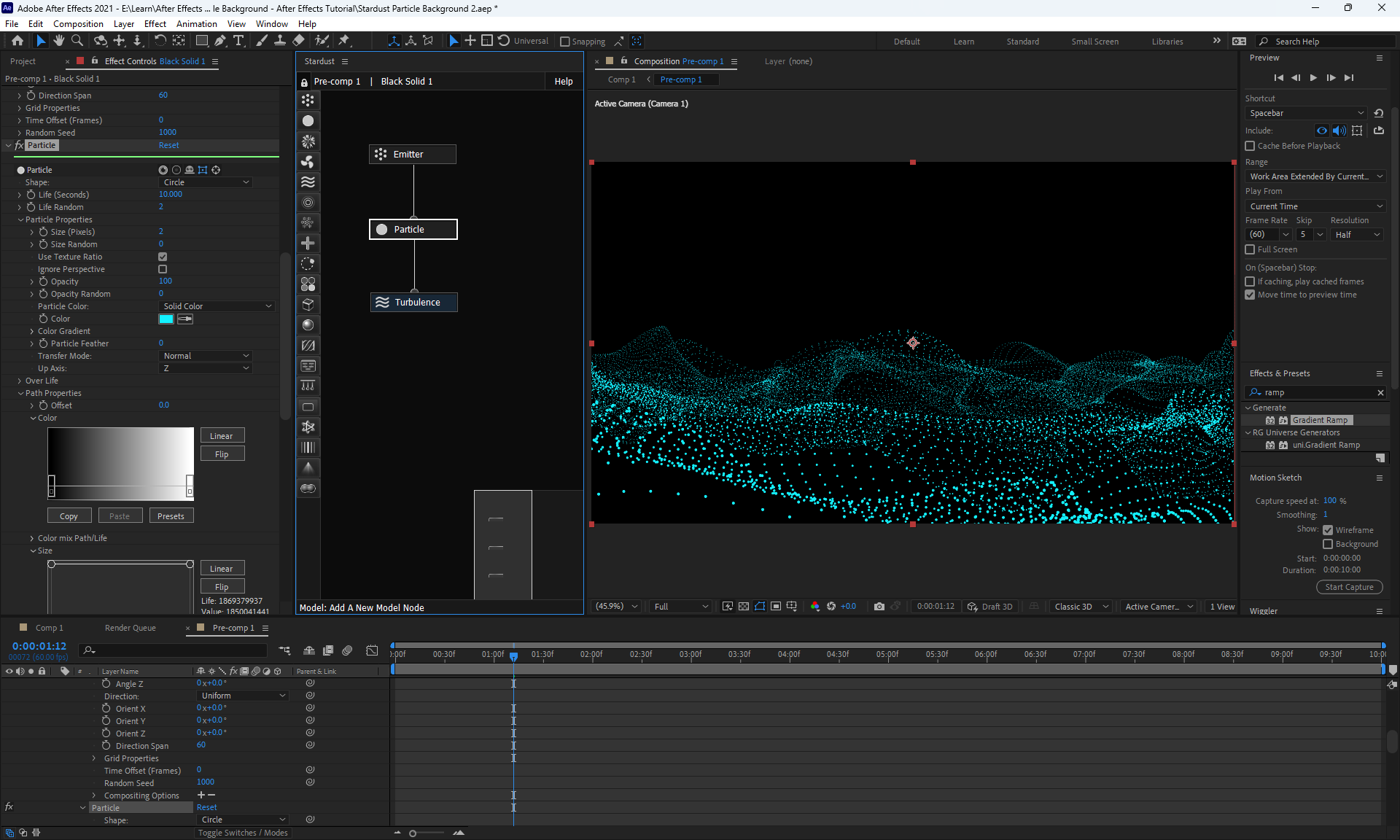The image size is (1400, 840).
Task: Disable Wireframe checkbox in Motion Sketch
Action: coord(1328,530)
